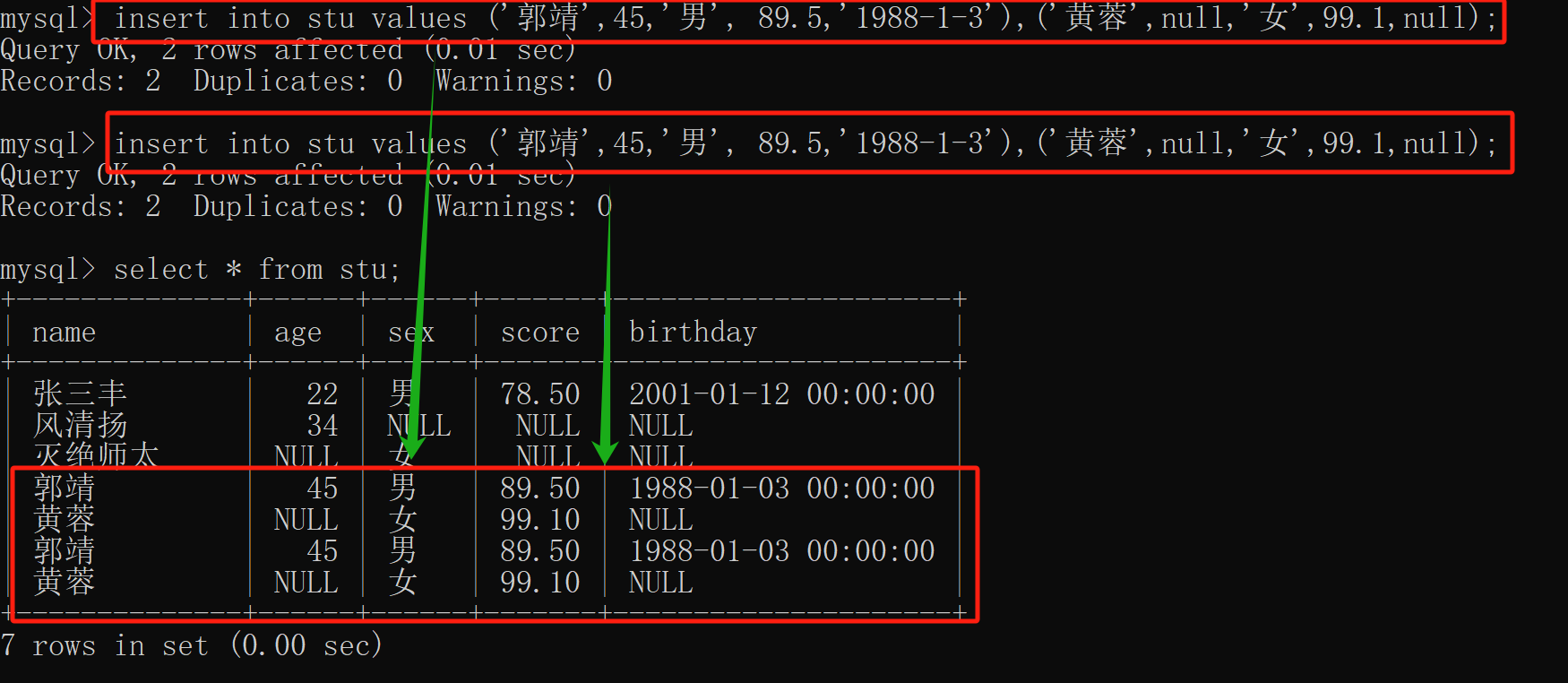
Task: Select the name cell '灭绝师太'
Action: 96,454
